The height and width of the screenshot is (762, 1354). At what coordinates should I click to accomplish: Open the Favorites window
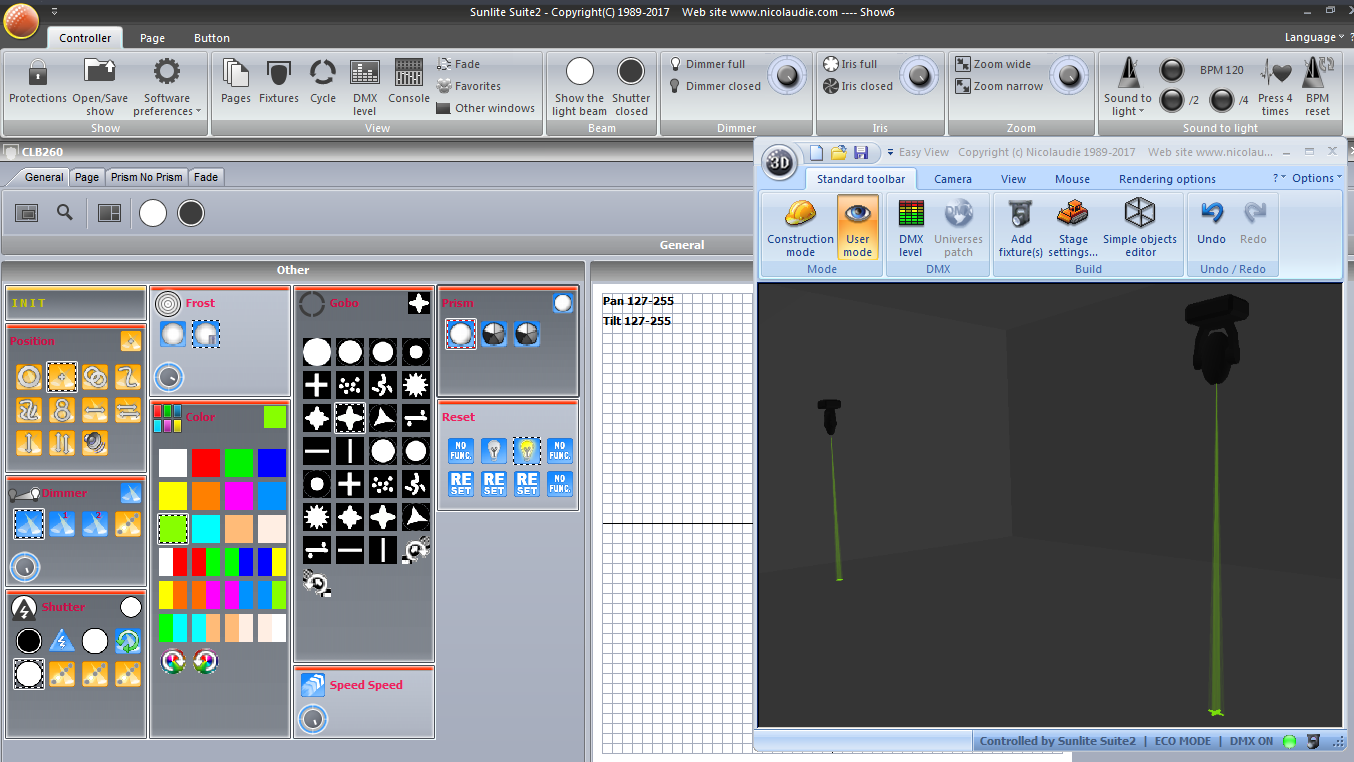[x=469, y=86]
